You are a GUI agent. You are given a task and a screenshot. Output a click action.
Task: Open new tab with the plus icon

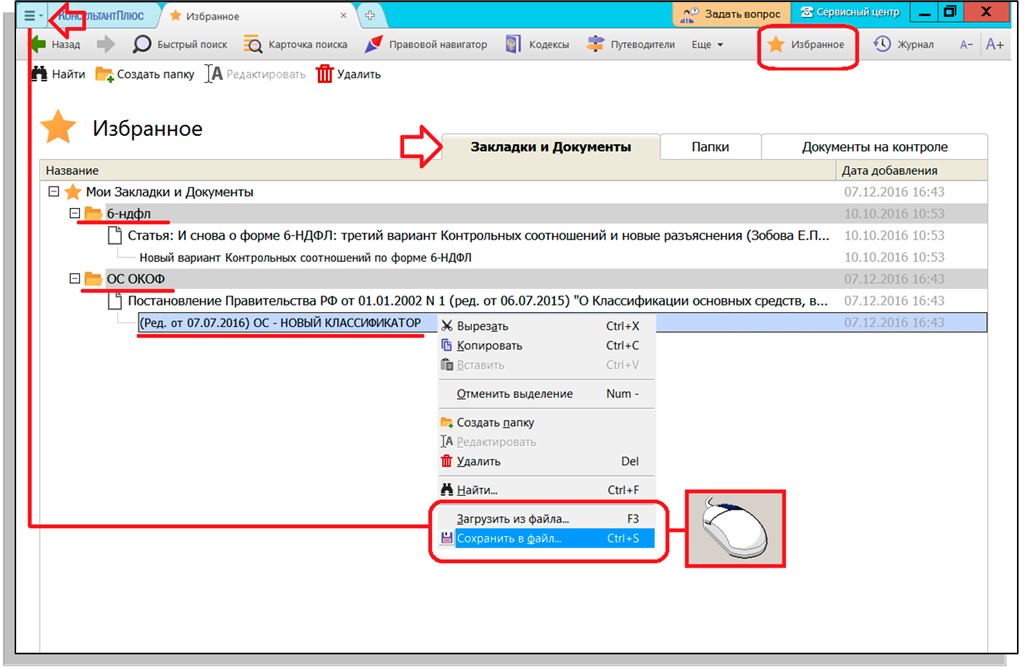[x=370, y=16]
